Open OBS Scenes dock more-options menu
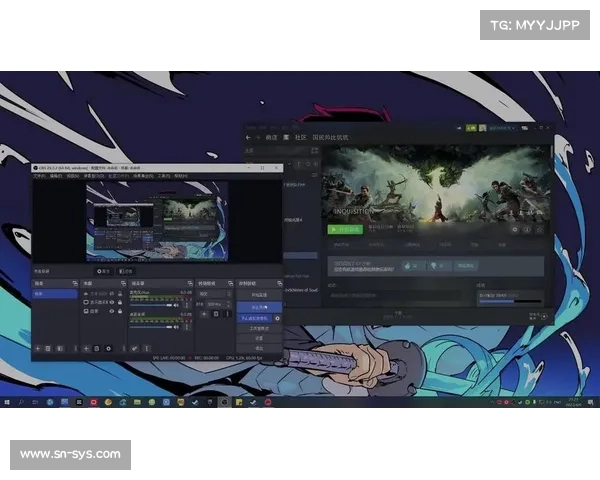Screen dimensions: 600x480 [75, 348]
